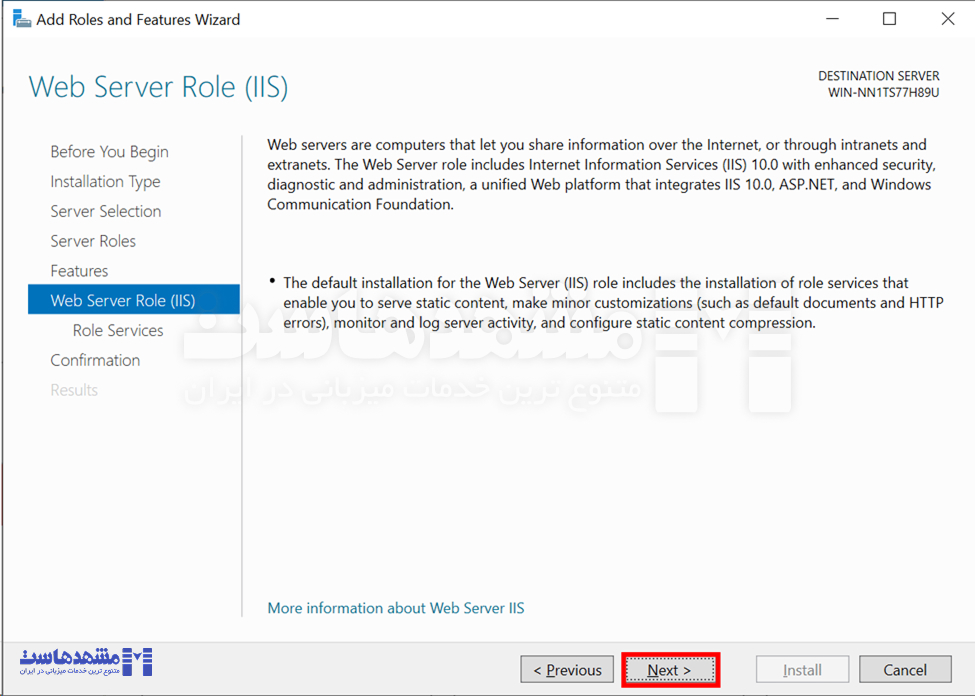975x696 pixels.
Task: Click the default installation bullet text
Action: pos(613,303)
